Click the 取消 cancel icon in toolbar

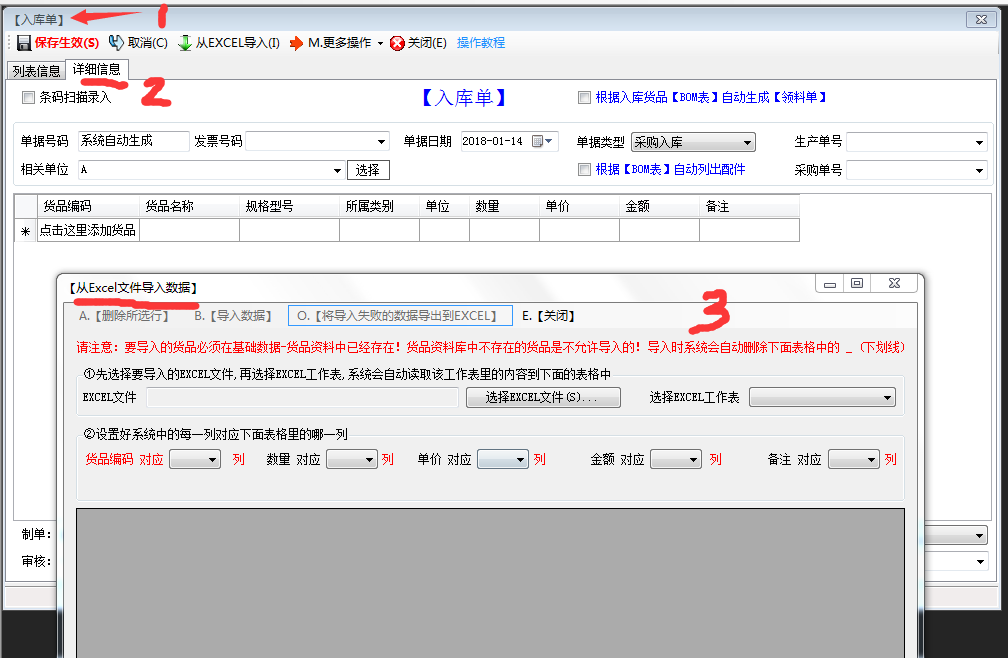[x=116, y=43]
